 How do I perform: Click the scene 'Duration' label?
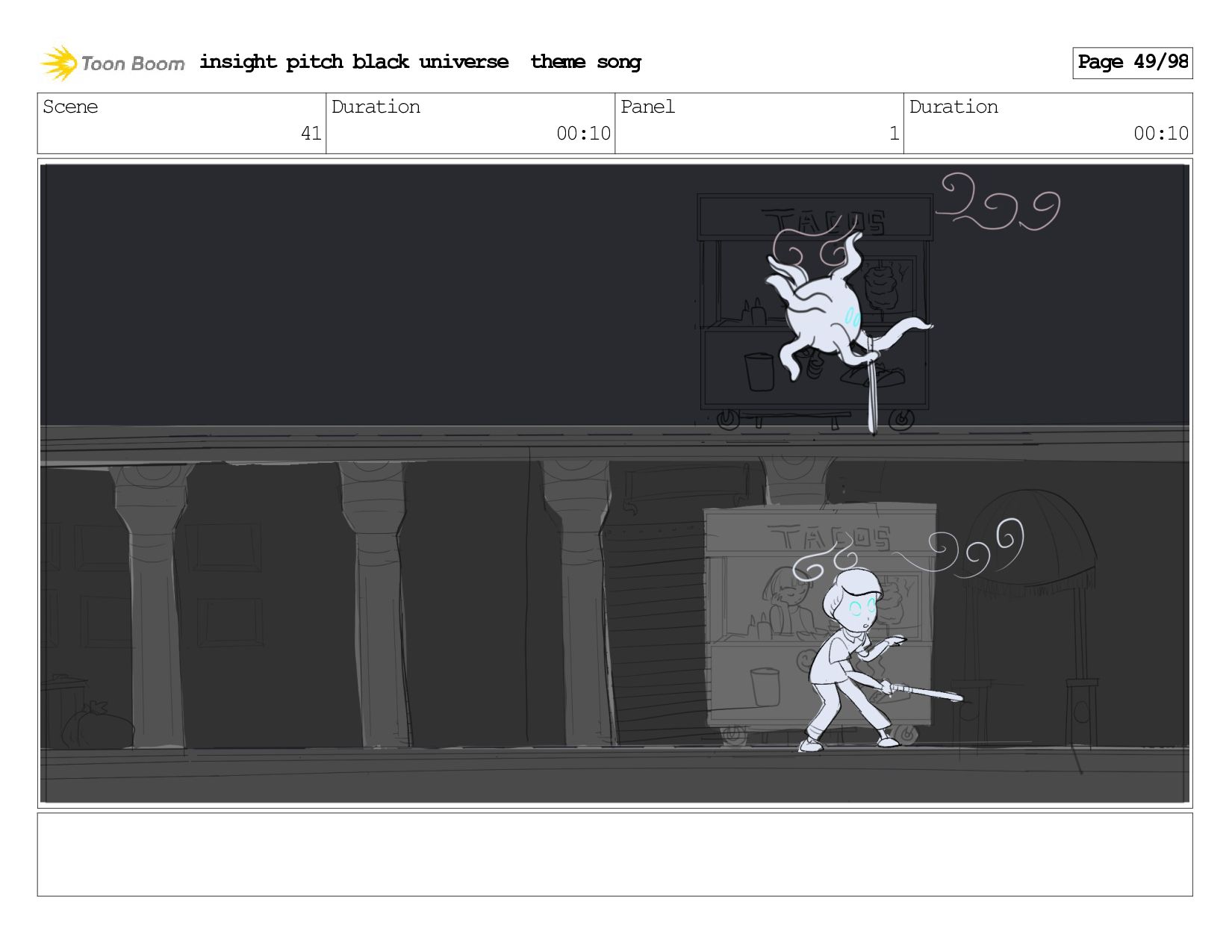[376, 107]
